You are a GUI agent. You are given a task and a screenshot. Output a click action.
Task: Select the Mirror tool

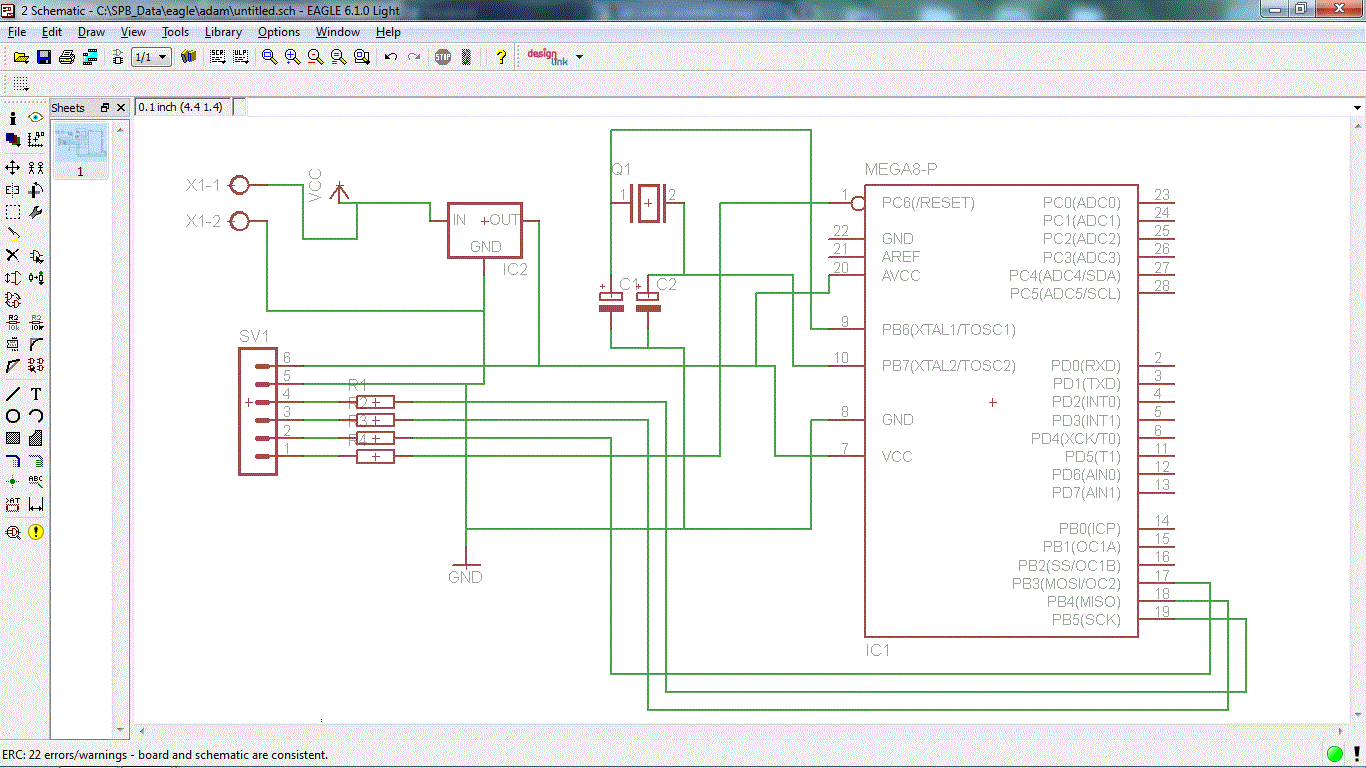pyautogui.click(x=13, y=189)
